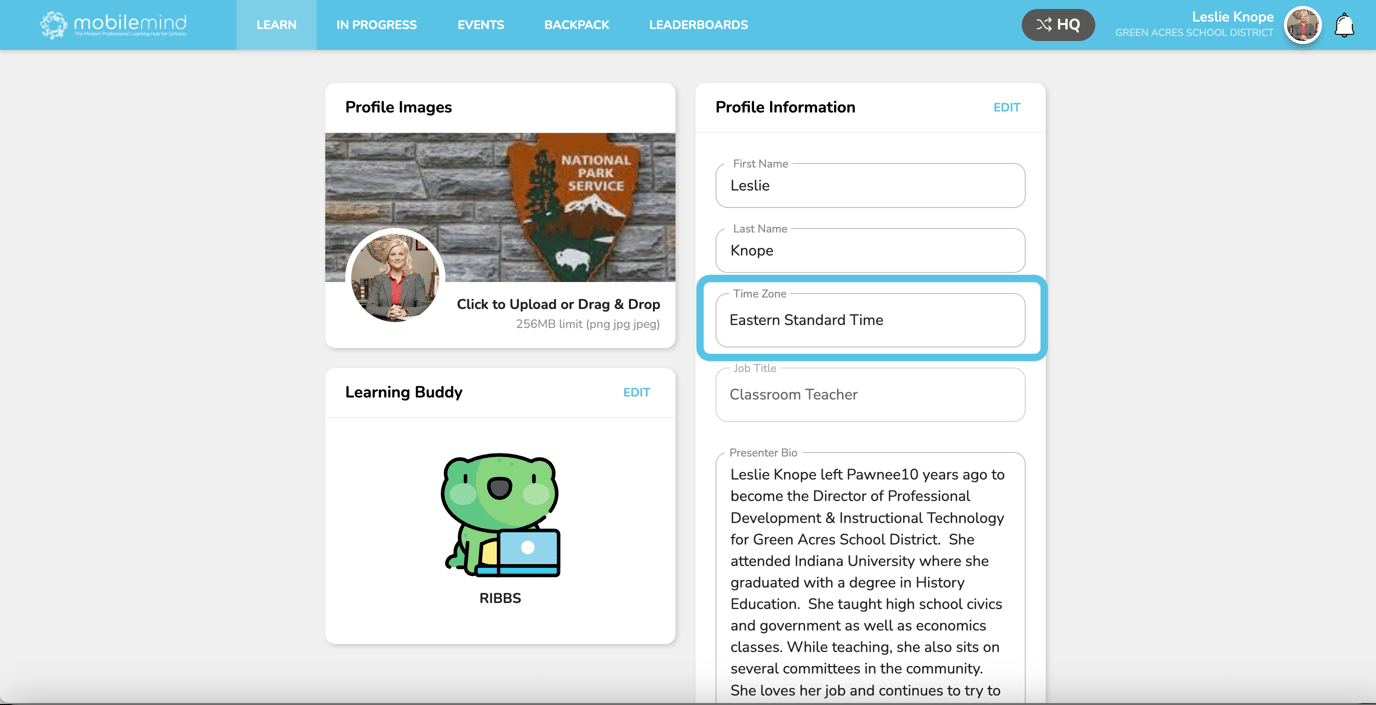1376x705 pixels.
Task: Edit the Learning Buddy
Action: point(636,392)
